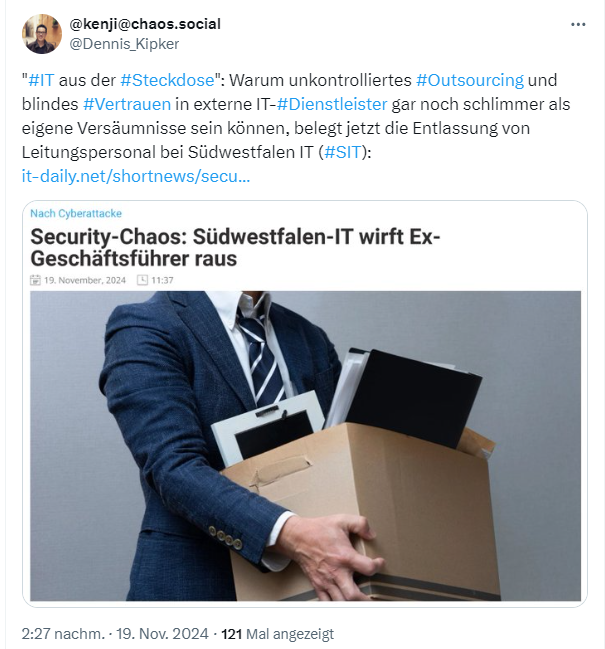
Task: Click the #SIT hashtag
Action: tap(343, 152)
